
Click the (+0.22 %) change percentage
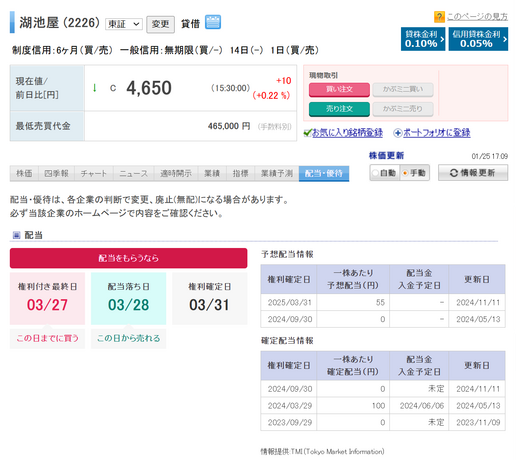pyautogui.click(x=271, y=96)
